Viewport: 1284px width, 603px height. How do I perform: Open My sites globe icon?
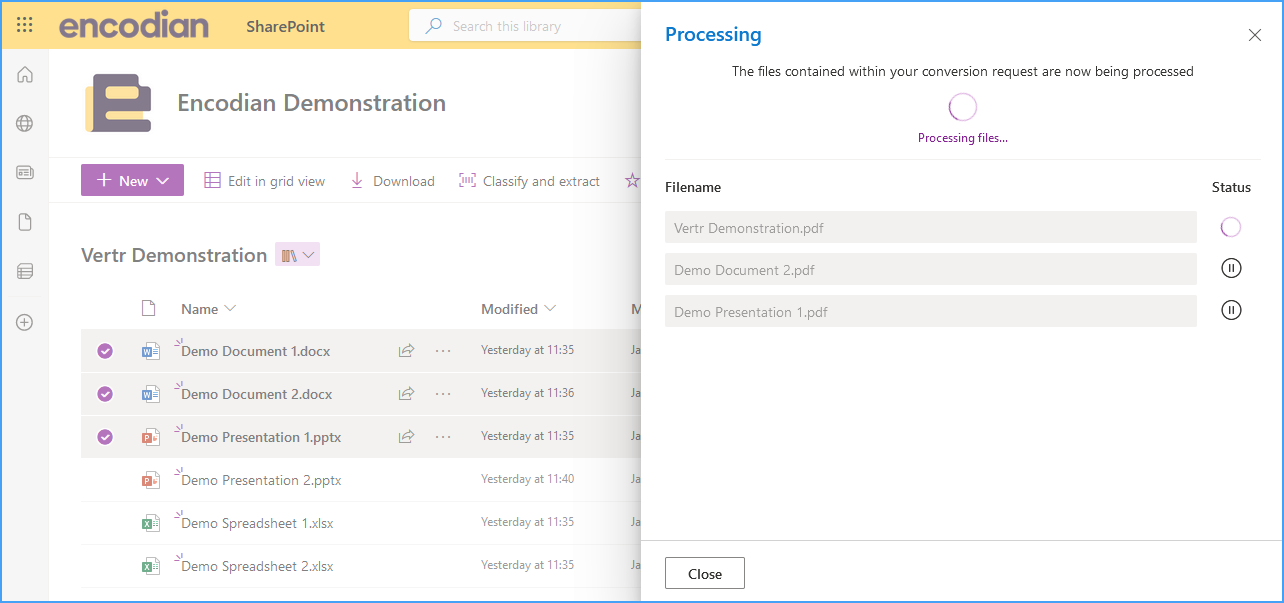click(x=25, y=124)
